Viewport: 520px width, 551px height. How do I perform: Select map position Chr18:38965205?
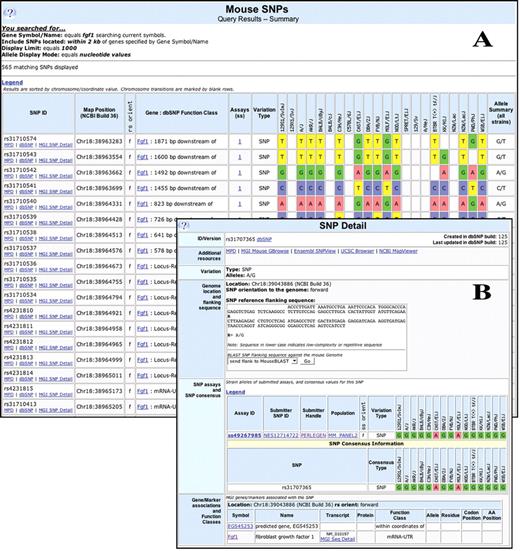click(99, 407)
